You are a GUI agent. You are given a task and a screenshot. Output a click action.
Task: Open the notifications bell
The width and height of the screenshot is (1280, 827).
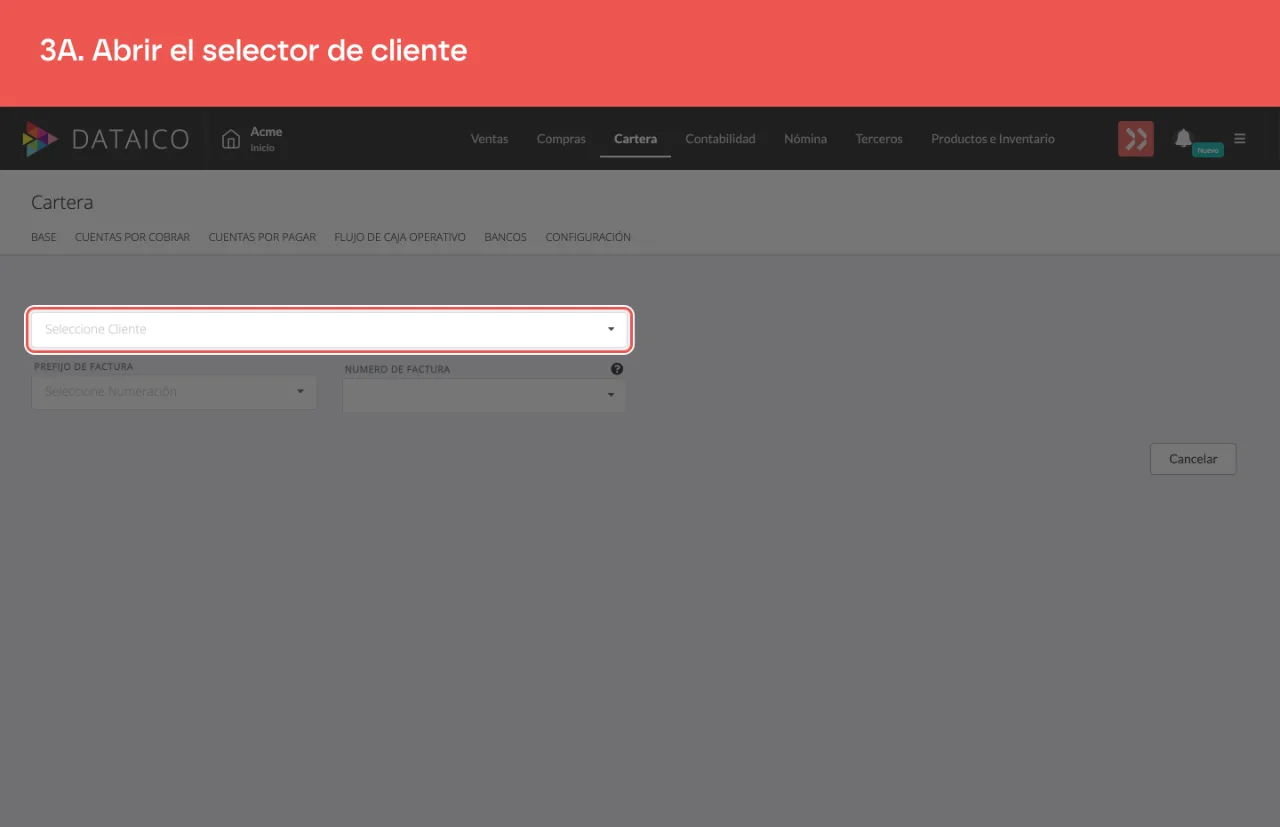(x=1183, y=138)
